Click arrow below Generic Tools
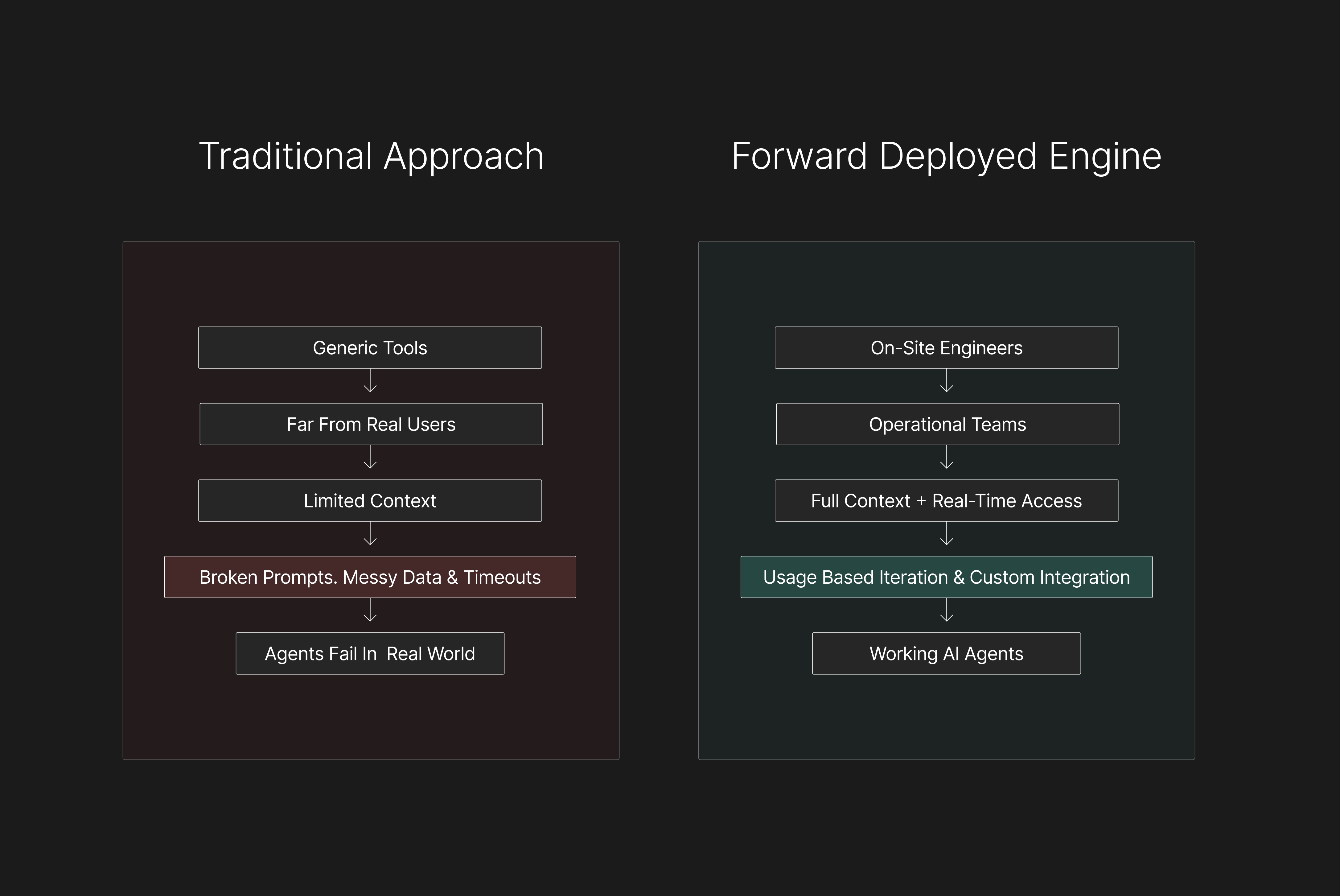This screenshot has height=896, width=1340. click(370, 381)
